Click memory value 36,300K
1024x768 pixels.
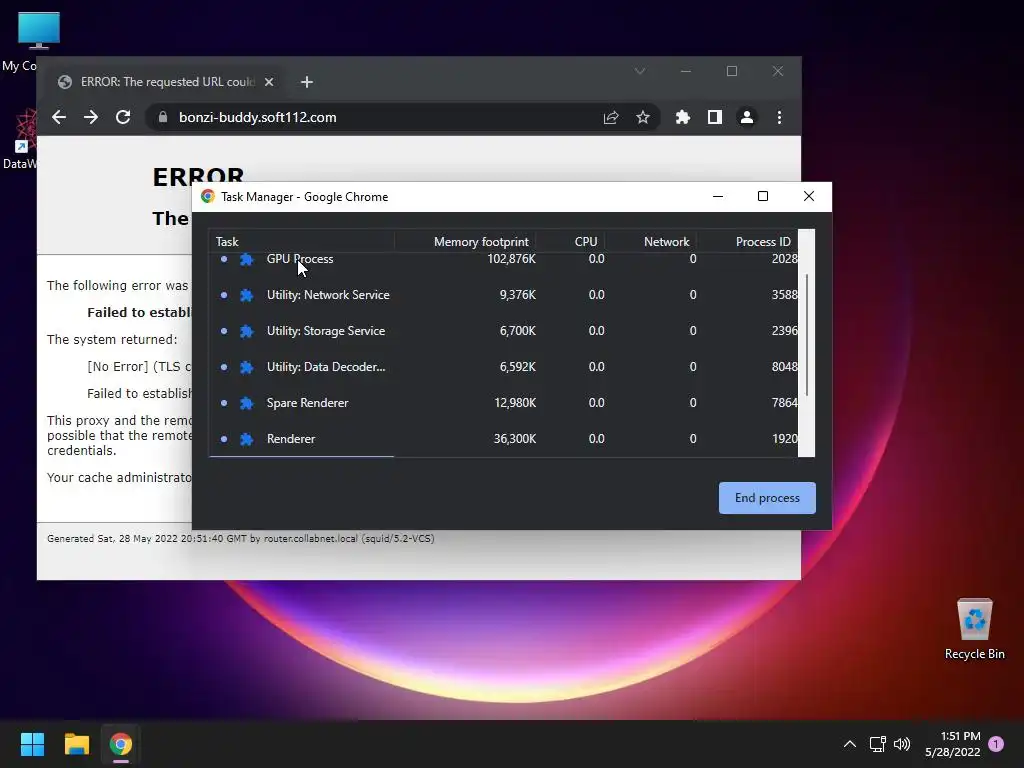tap(515, 439)
